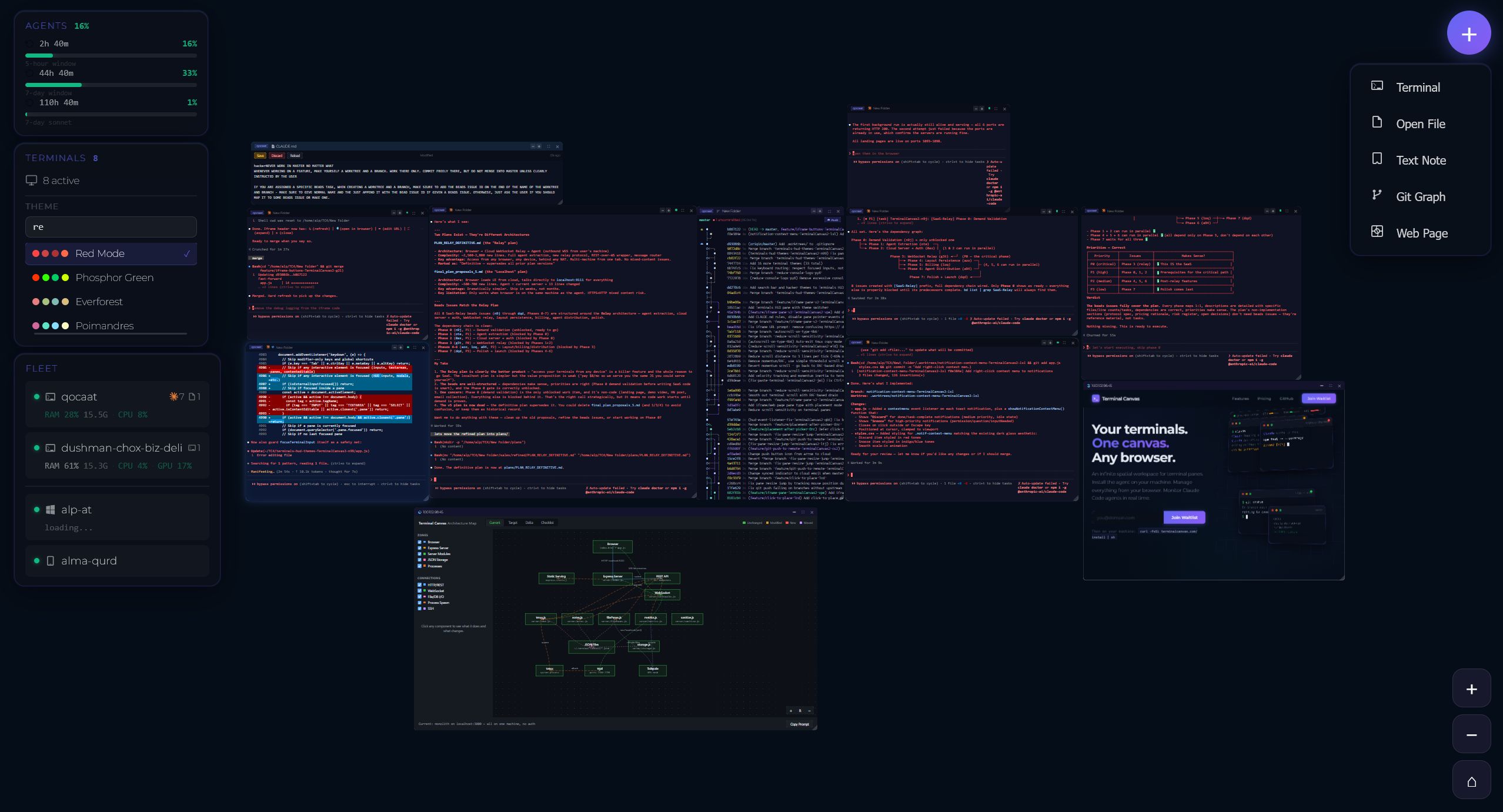The height and width of the screenshot is (812, 1503).
Task: Uncheck the WebSocket connection checkbox in Architecture Map
Action: (x=419, y=591)
